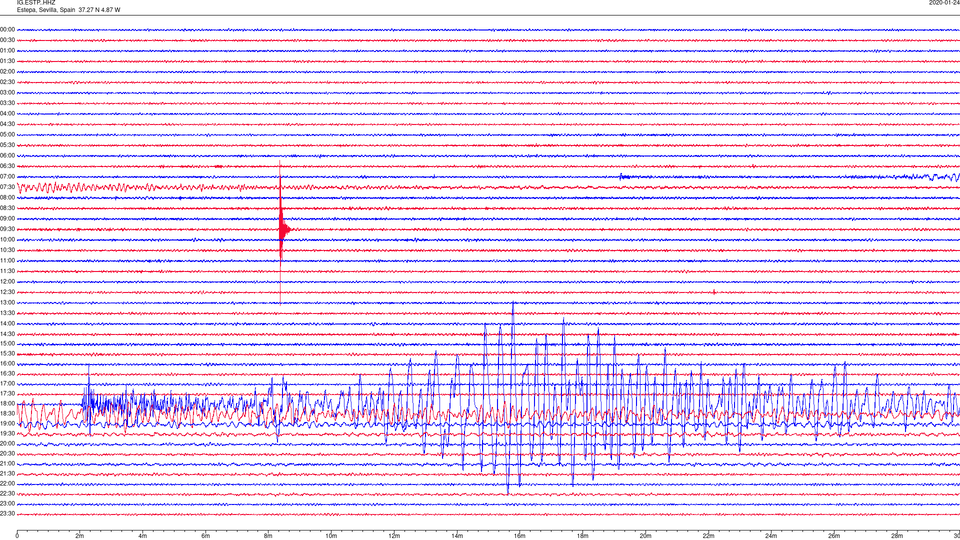Click the 09:30 time row label
The height and width of the screenshot is (540, 960).
click(x=7, y=230)
